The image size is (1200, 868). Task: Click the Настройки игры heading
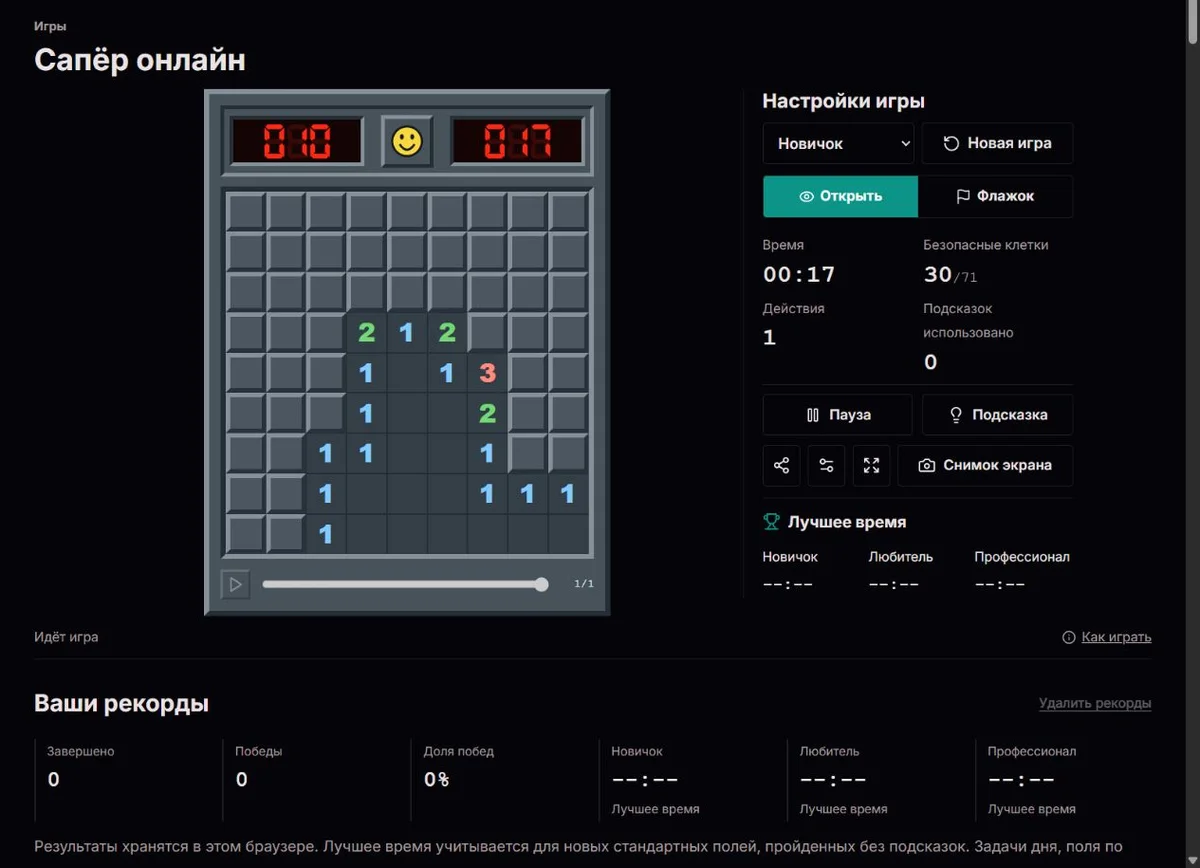click(x=843, y=101)
